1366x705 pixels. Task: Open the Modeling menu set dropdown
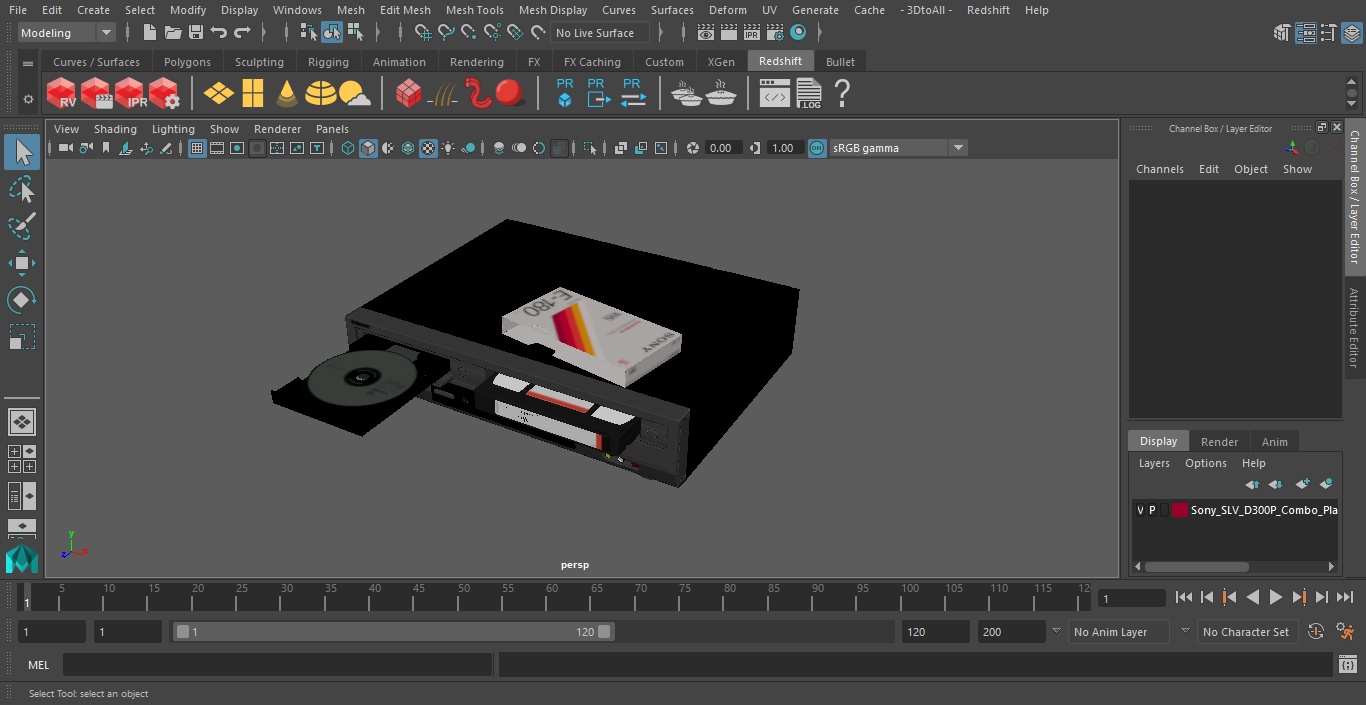pos(67,33)
